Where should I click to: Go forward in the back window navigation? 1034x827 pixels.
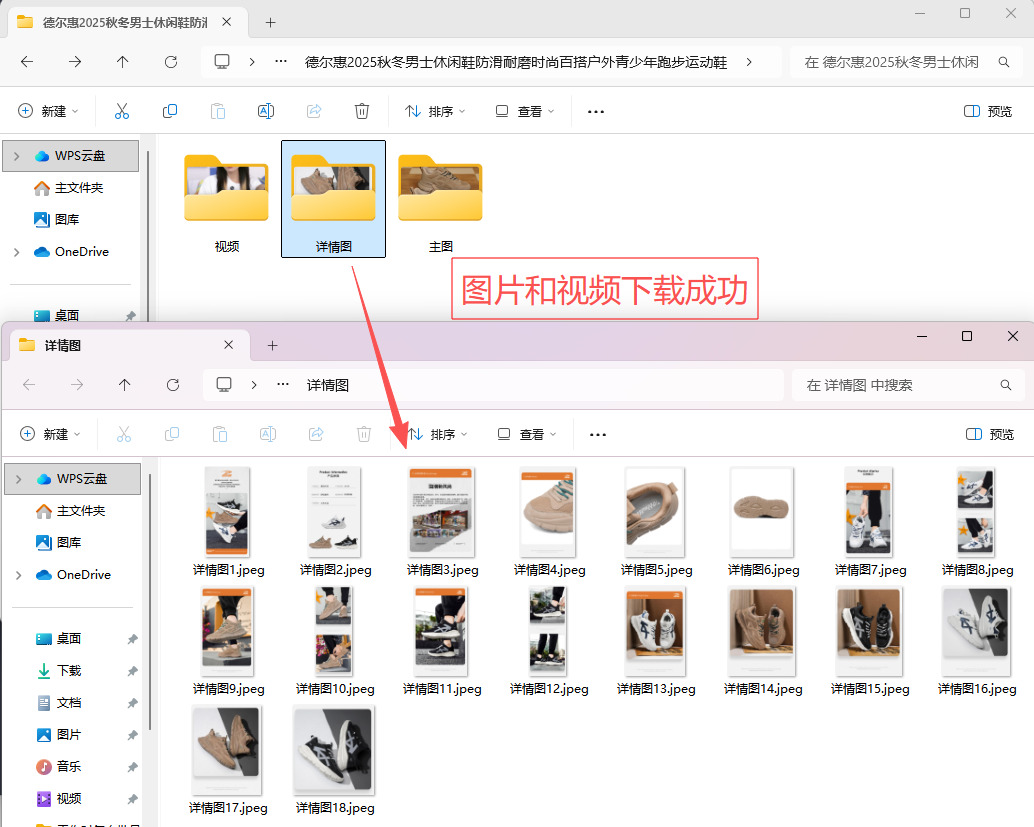[75, 62]
